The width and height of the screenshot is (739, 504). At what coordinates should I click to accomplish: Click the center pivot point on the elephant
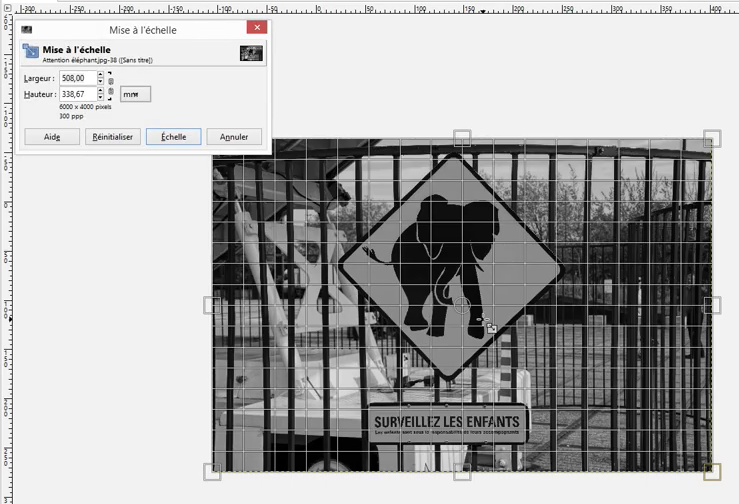pos(462,305)
